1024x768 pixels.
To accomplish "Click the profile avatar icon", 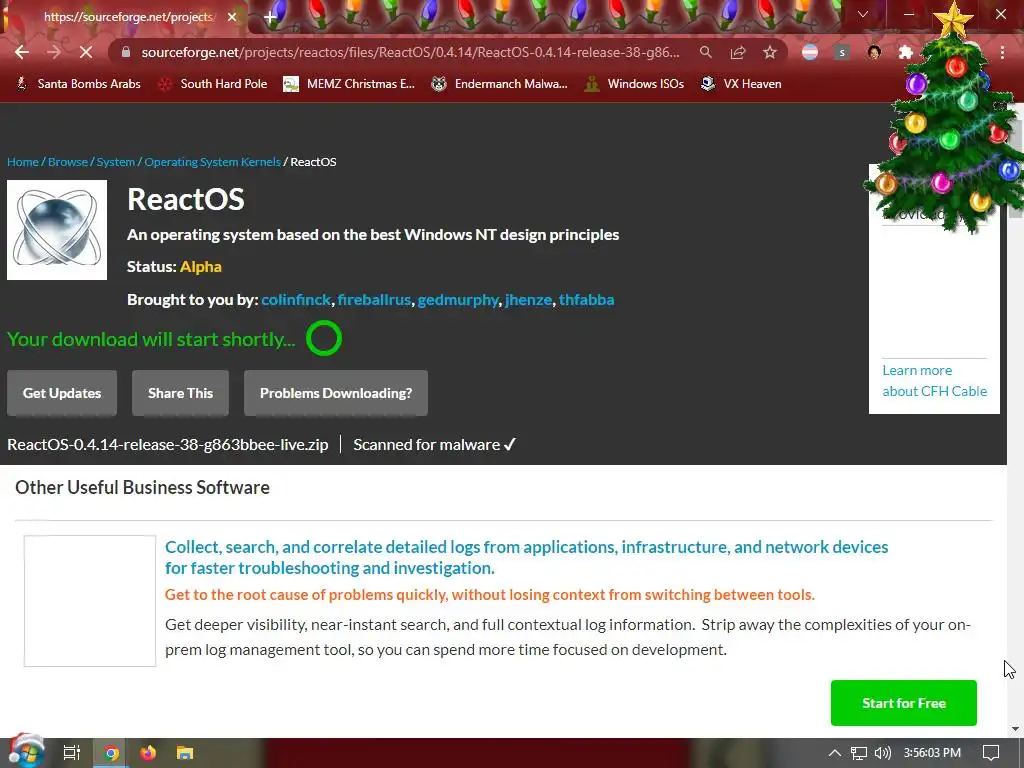I will (874, 52).
